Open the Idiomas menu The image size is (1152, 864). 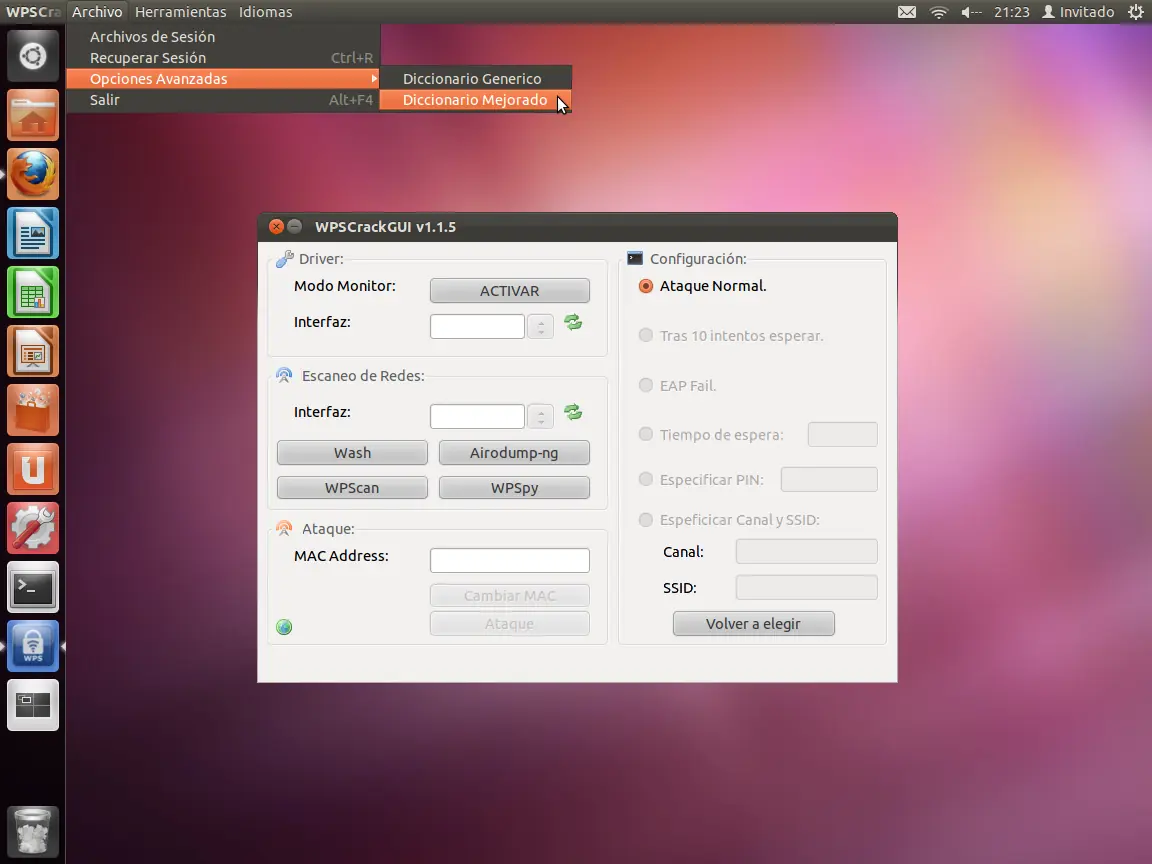click(265, 12)
